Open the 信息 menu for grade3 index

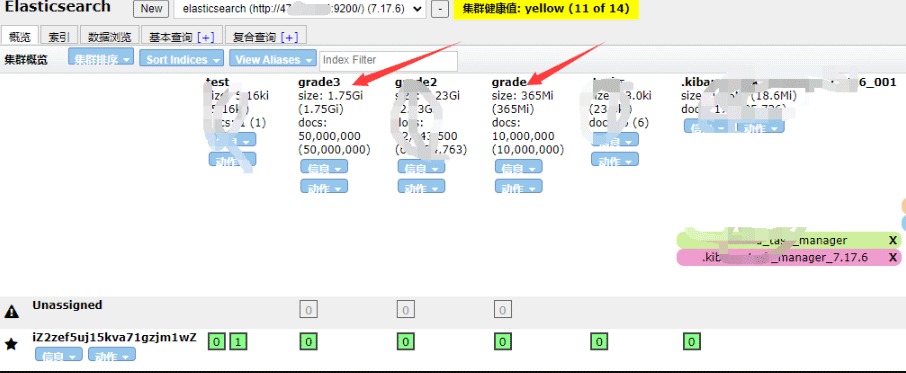pos(324,167)
